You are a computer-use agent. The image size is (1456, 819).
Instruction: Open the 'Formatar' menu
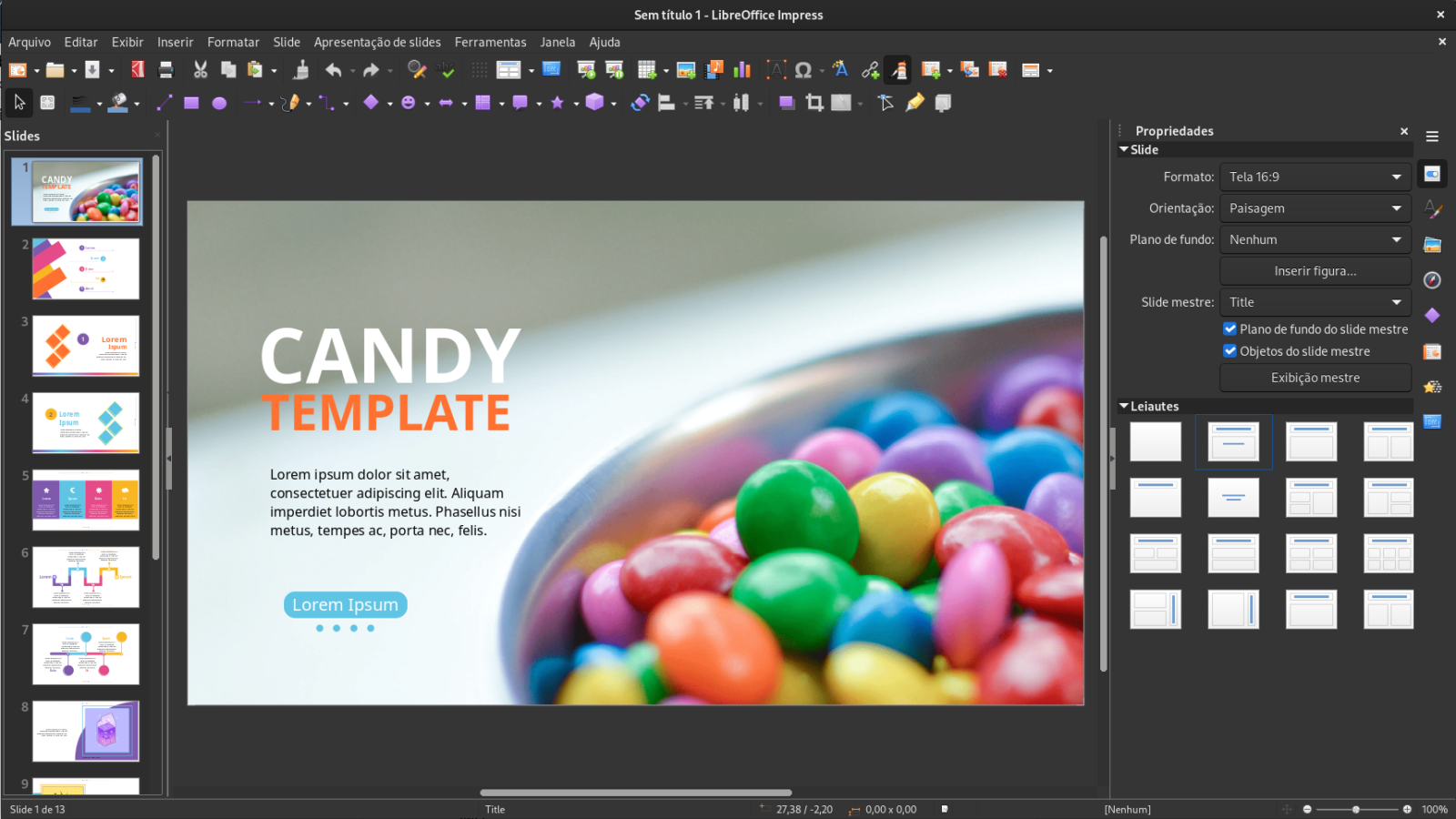click(233, 42)
